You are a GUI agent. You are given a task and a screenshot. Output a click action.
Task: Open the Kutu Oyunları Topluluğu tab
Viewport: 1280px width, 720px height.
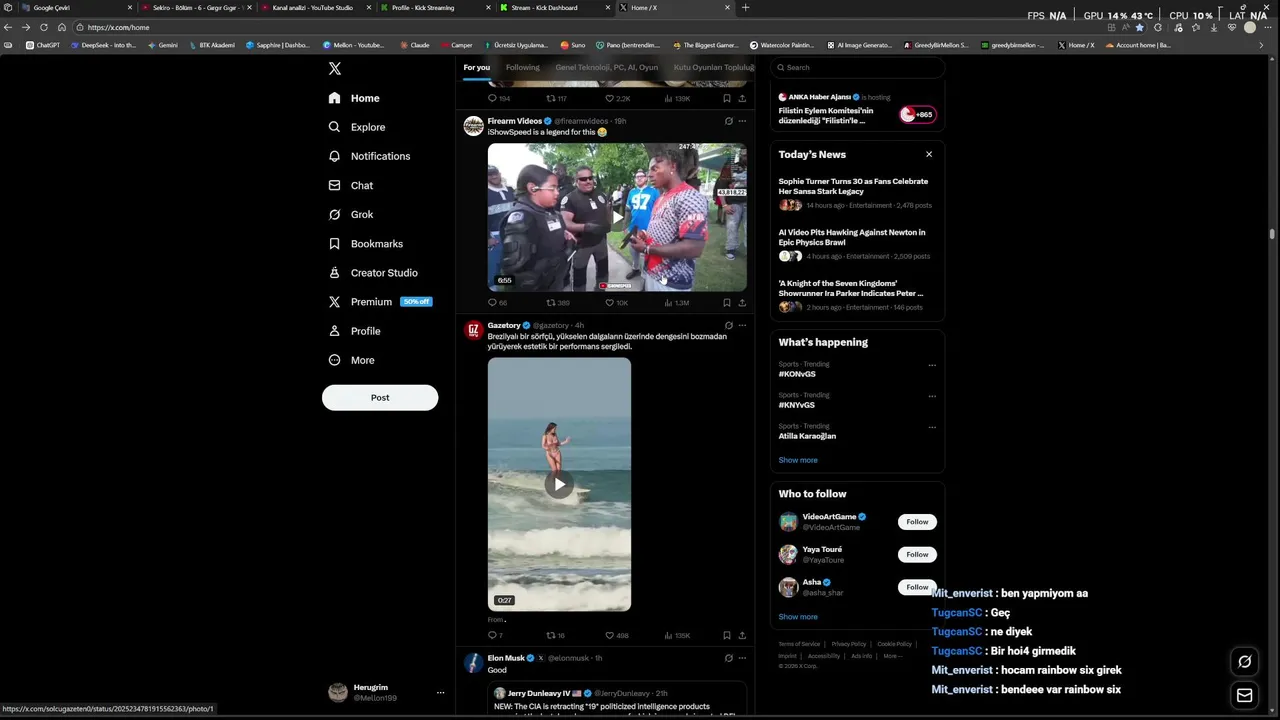point(714,67)
